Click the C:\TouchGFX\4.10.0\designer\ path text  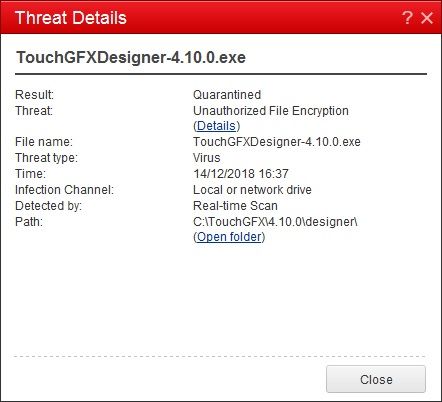click(275, 222)
